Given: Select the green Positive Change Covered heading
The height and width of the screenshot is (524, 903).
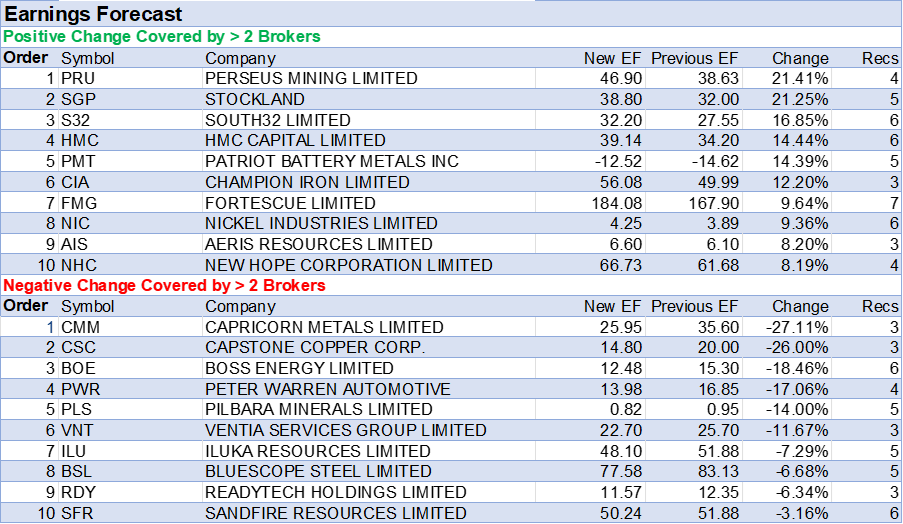Looking at the screenshot, I should click(x=162, y=37).
